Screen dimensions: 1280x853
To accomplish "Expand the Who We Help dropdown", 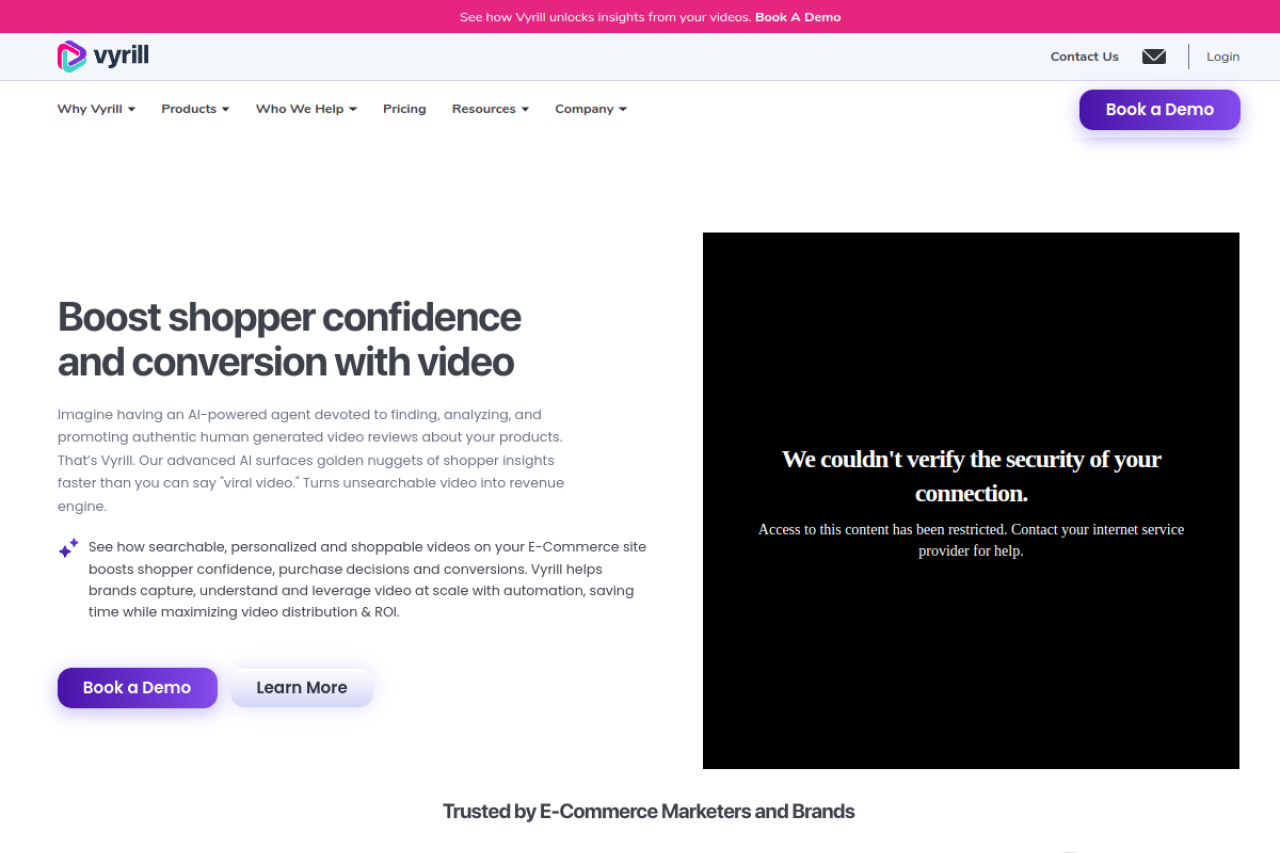I will coord(306,109).
